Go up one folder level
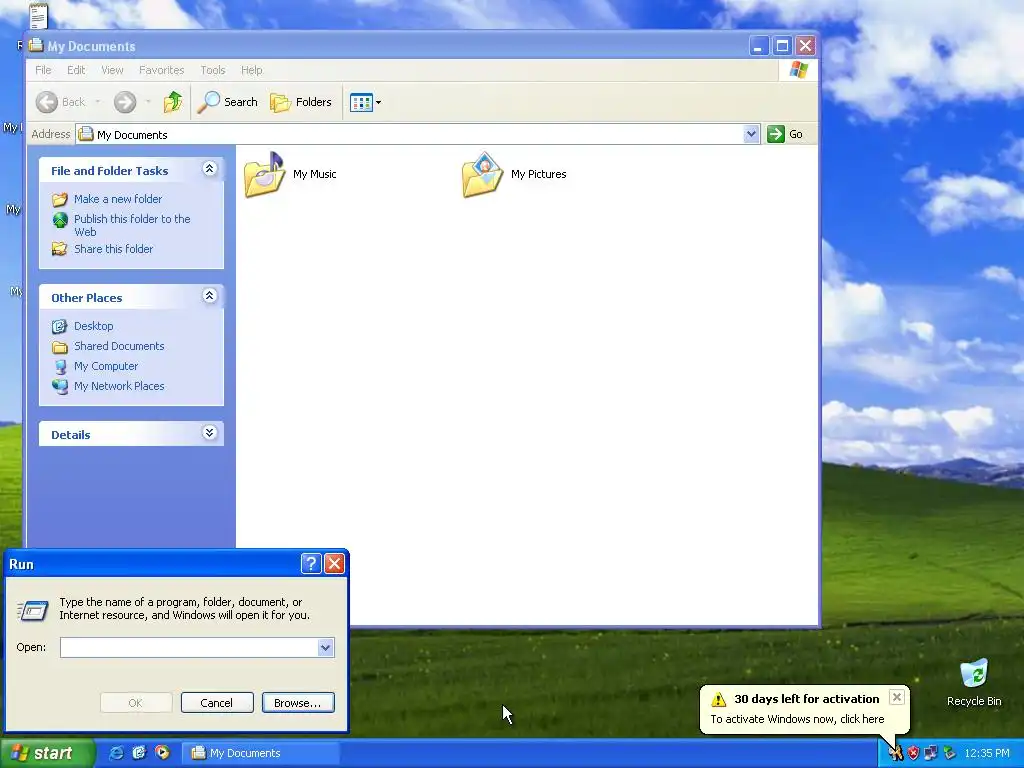Screen dimensions: 1024x768 (x=173, y=102)
